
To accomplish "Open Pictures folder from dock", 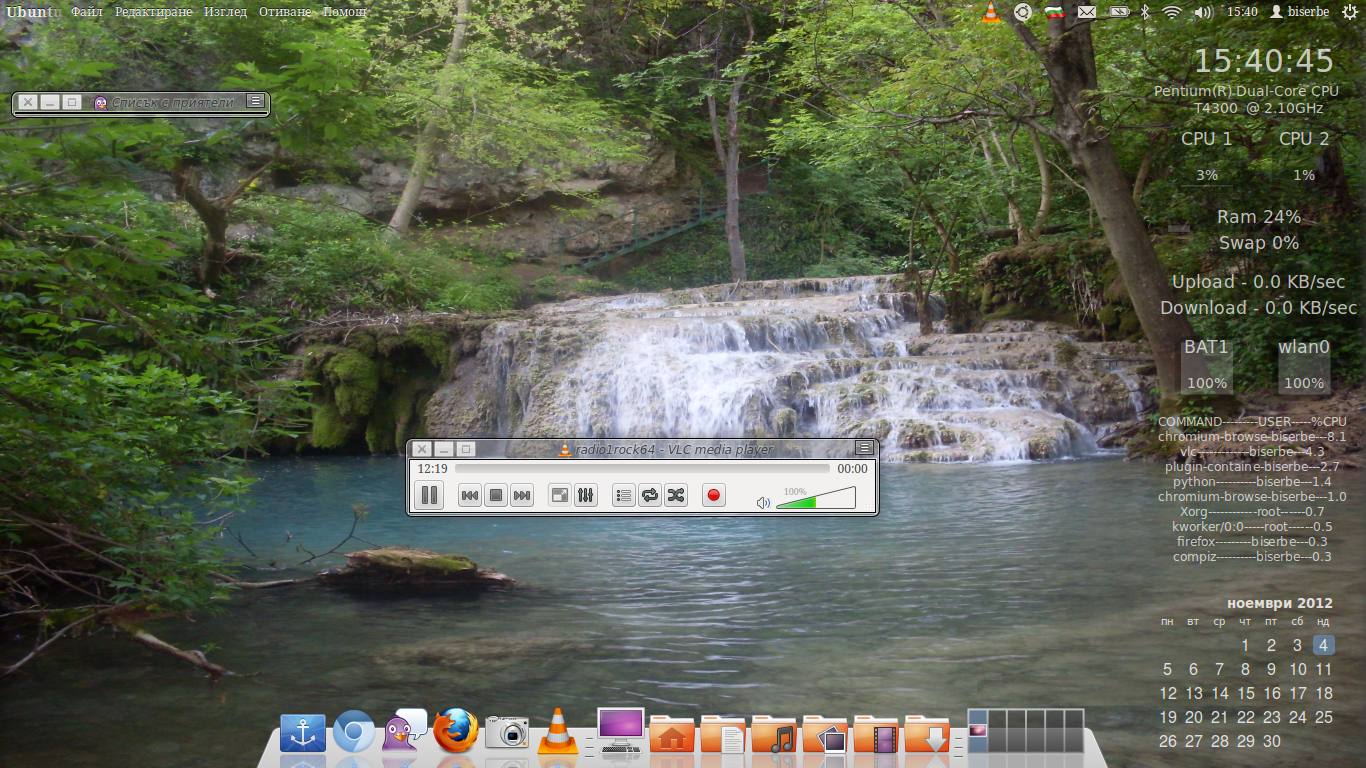I will 825,734.
